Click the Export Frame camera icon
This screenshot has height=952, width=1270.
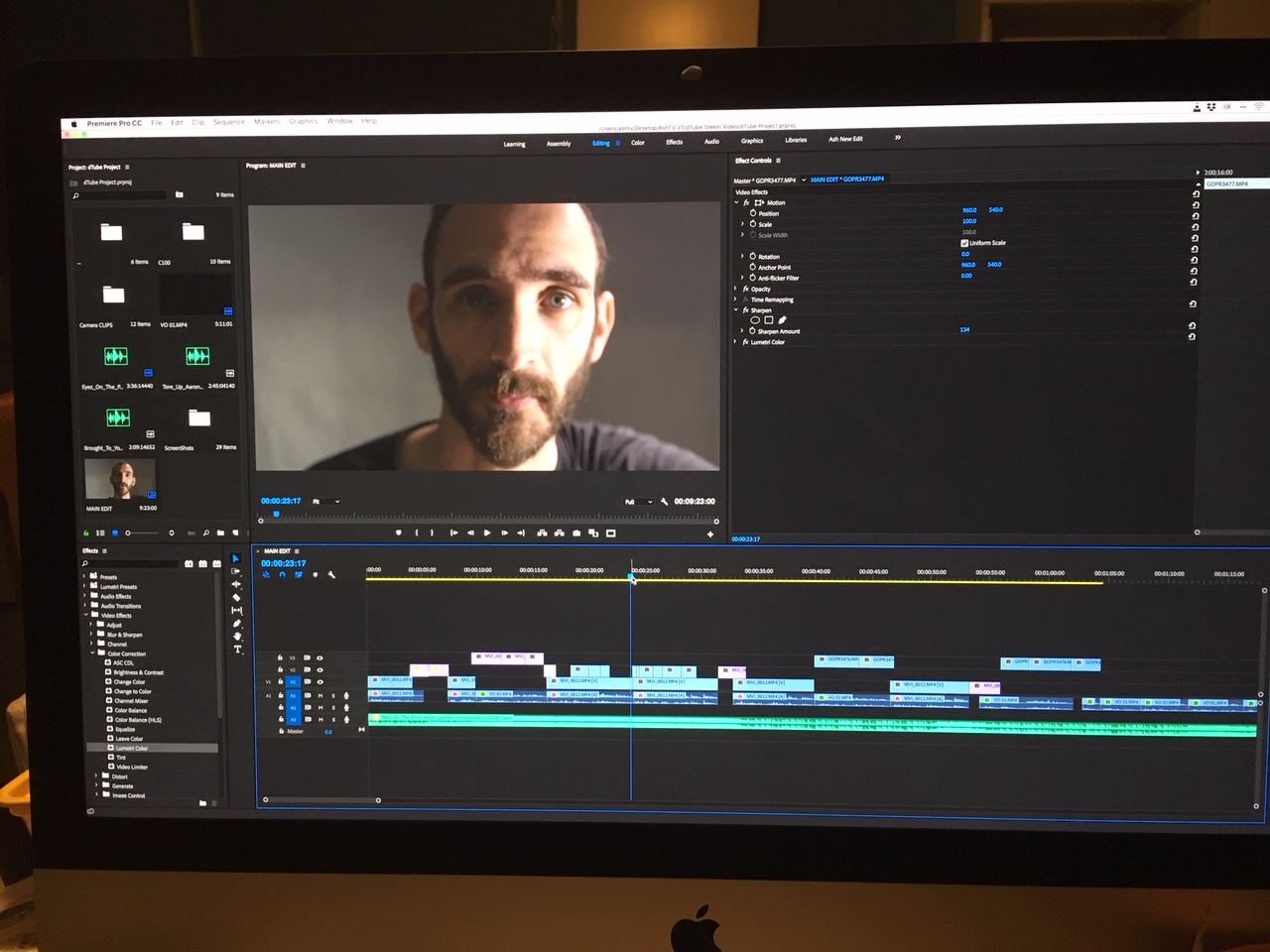576,534
